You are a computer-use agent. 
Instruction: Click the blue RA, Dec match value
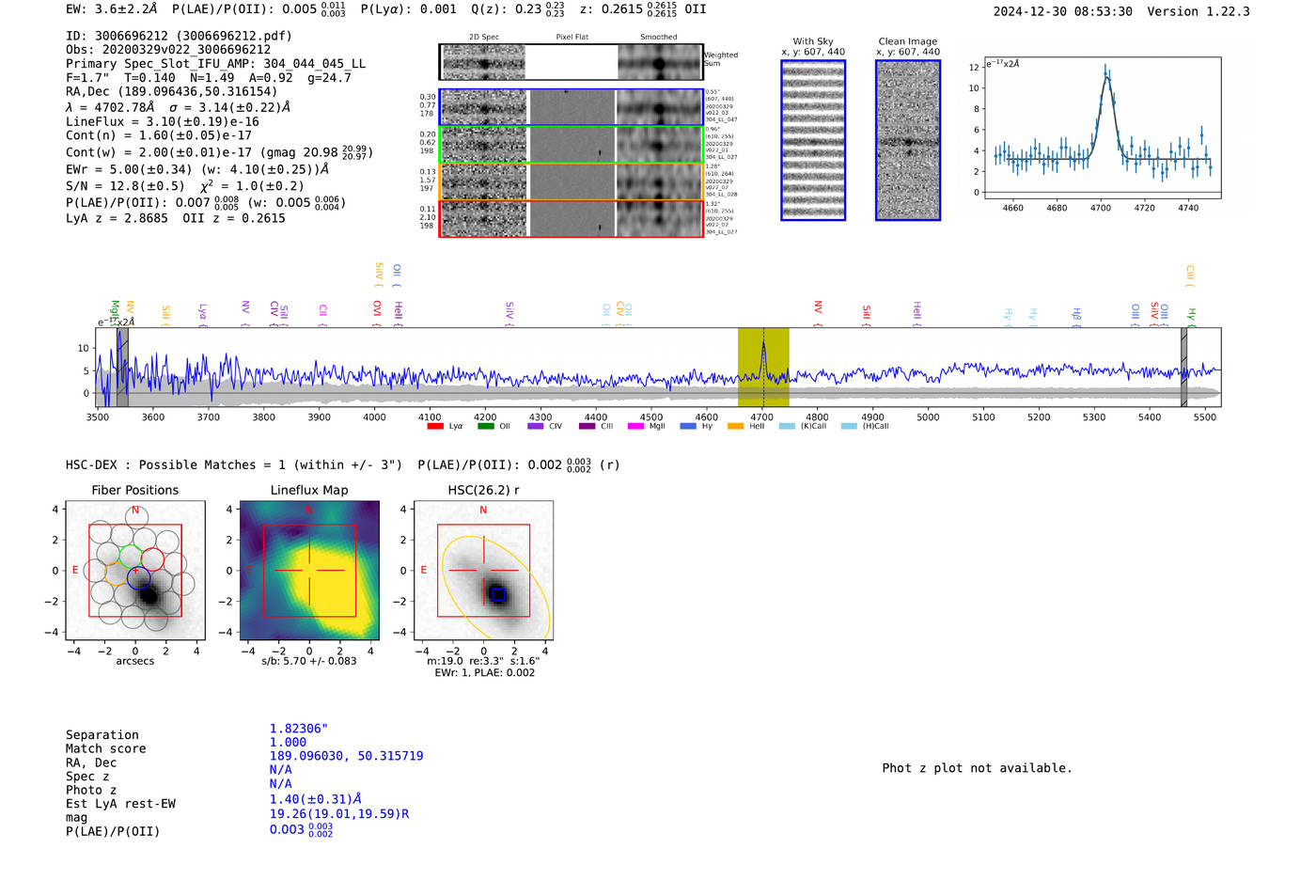346,756
